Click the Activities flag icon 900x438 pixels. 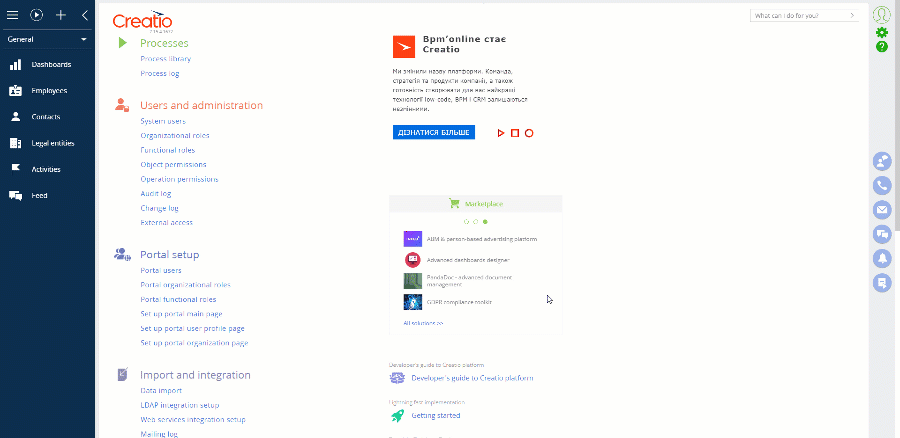[15, 169]
